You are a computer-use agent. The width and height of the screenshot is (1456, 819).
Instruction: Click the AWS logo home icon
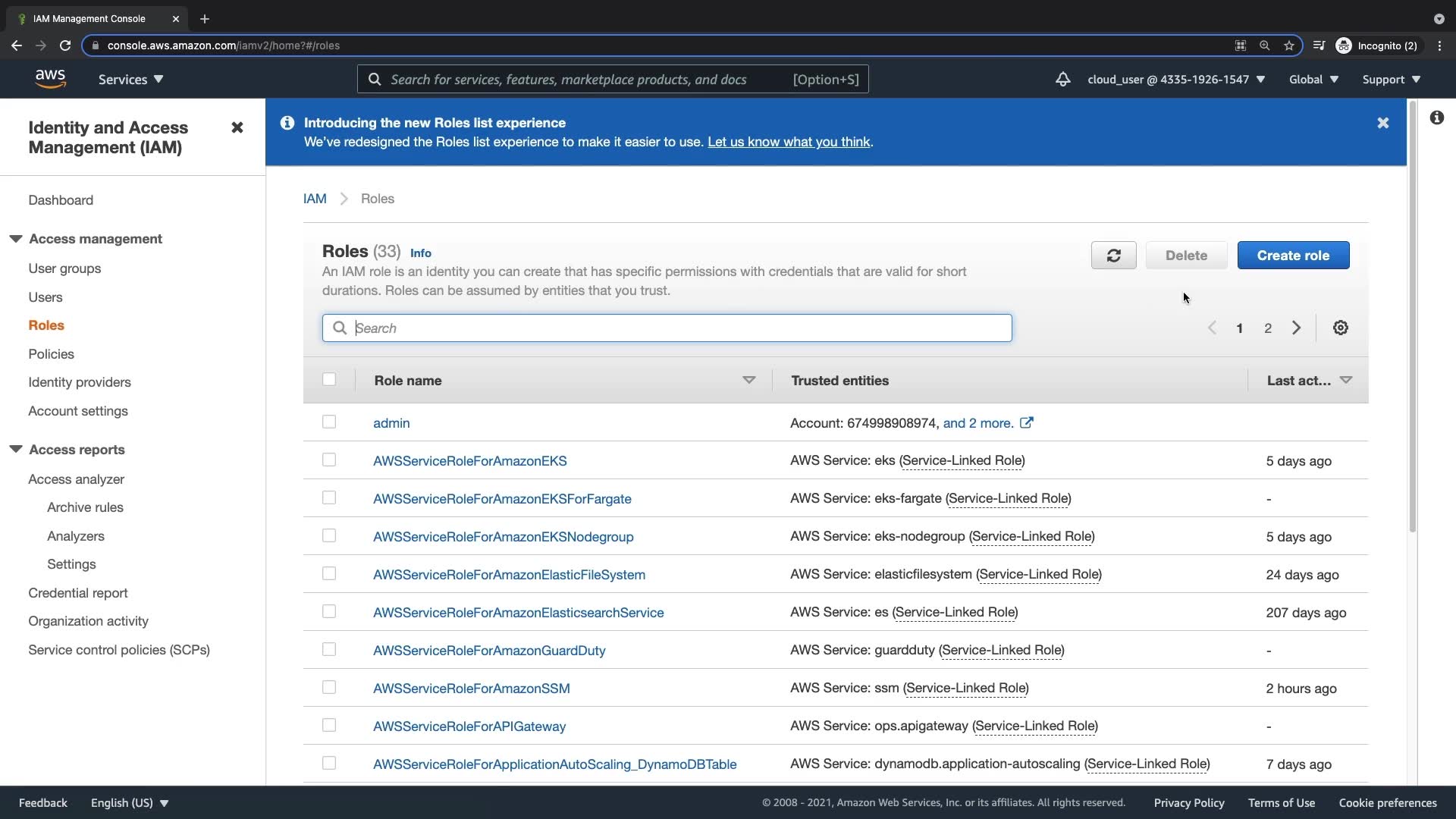click(50, 79)
